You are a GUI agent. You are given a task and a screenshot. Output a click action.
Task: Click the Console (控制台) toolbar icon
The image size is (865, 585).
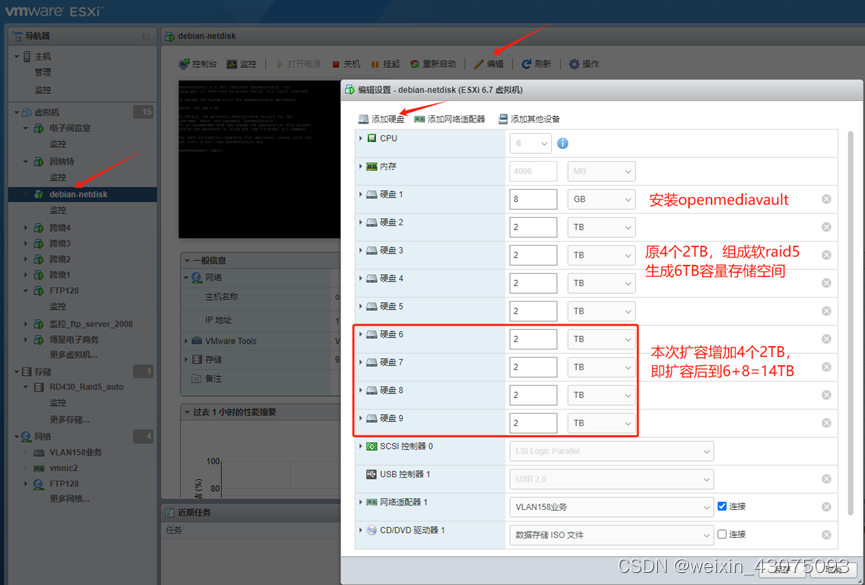(x=184, y=64)
